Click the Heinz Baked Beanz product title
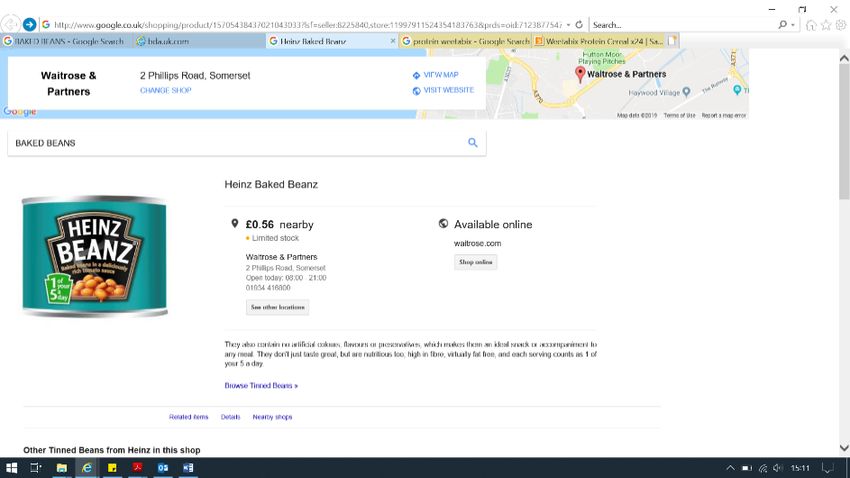Screen dimensions: 850x478 click(x=271, y=184)
